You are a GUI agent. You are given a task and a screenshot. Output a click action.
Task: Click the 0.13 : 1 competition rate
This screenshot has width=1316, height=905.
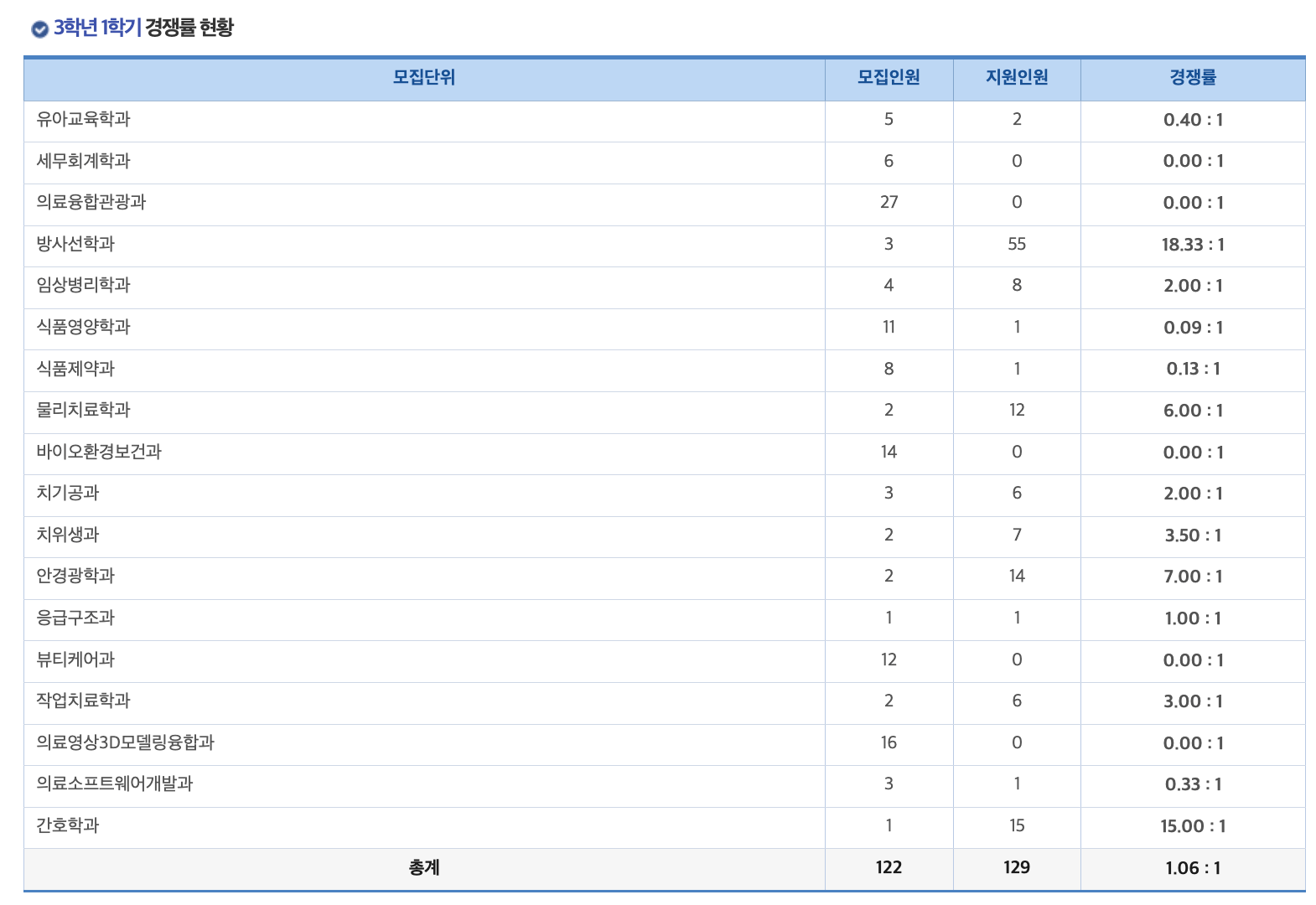1193,369
